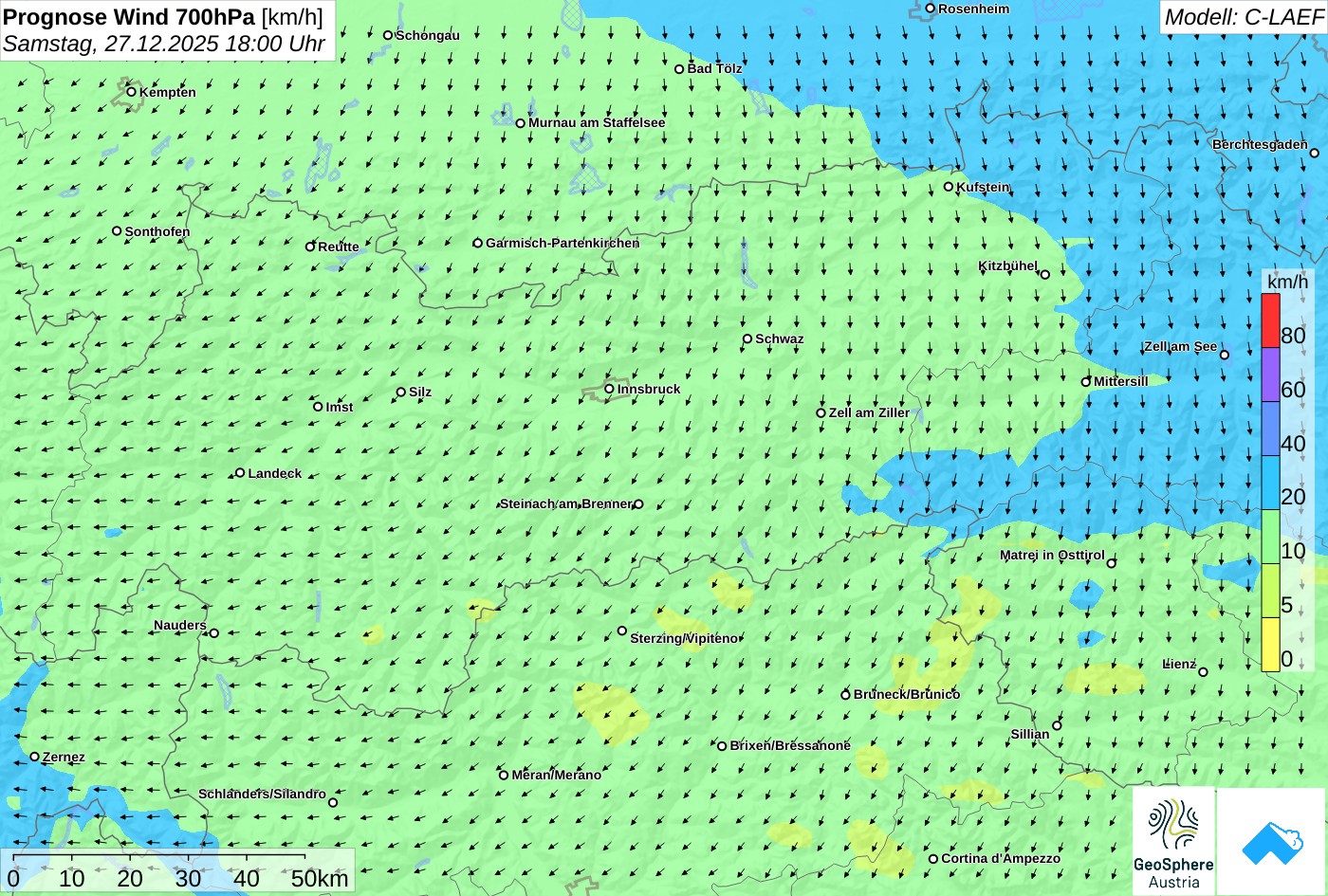The width and height of the screenshot is (1328, 896).
Task: Click the 'Silz' town label
Action: coord(420,393)
